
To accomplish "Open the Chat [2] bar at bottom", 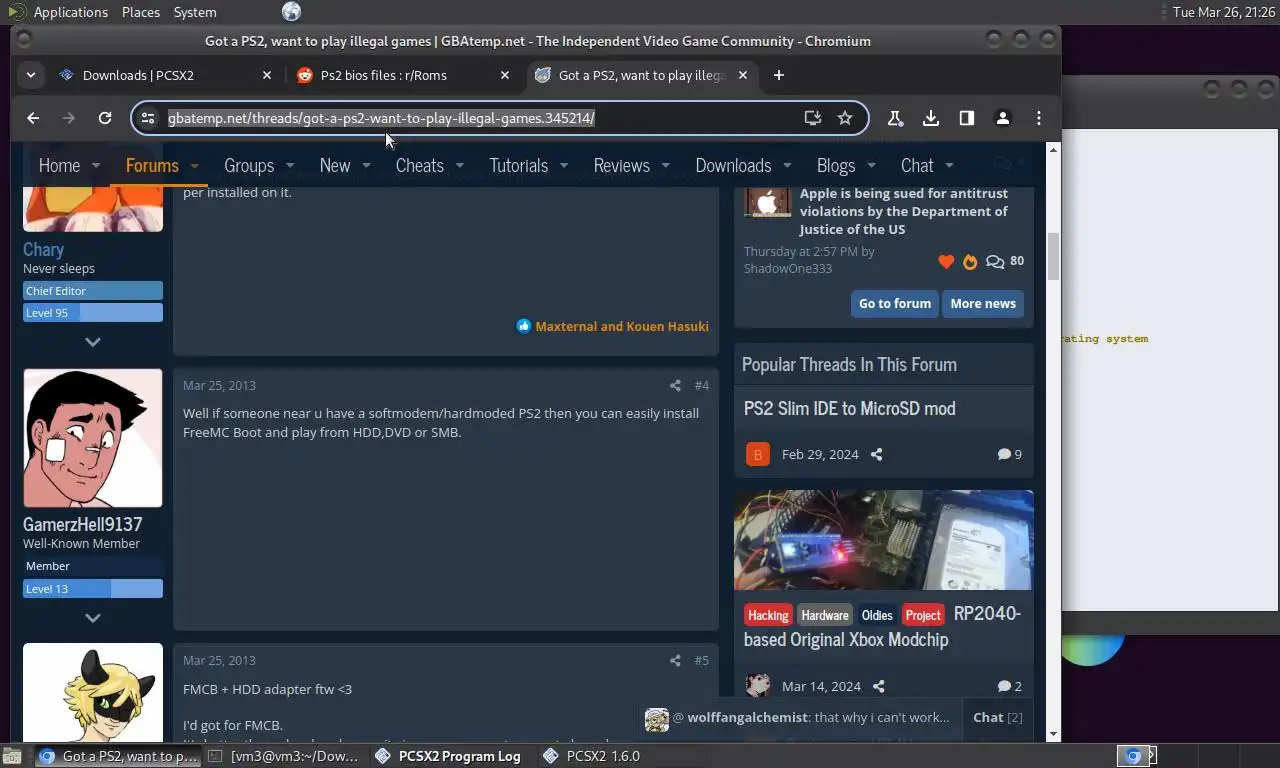I will click(x=998, y=717).
